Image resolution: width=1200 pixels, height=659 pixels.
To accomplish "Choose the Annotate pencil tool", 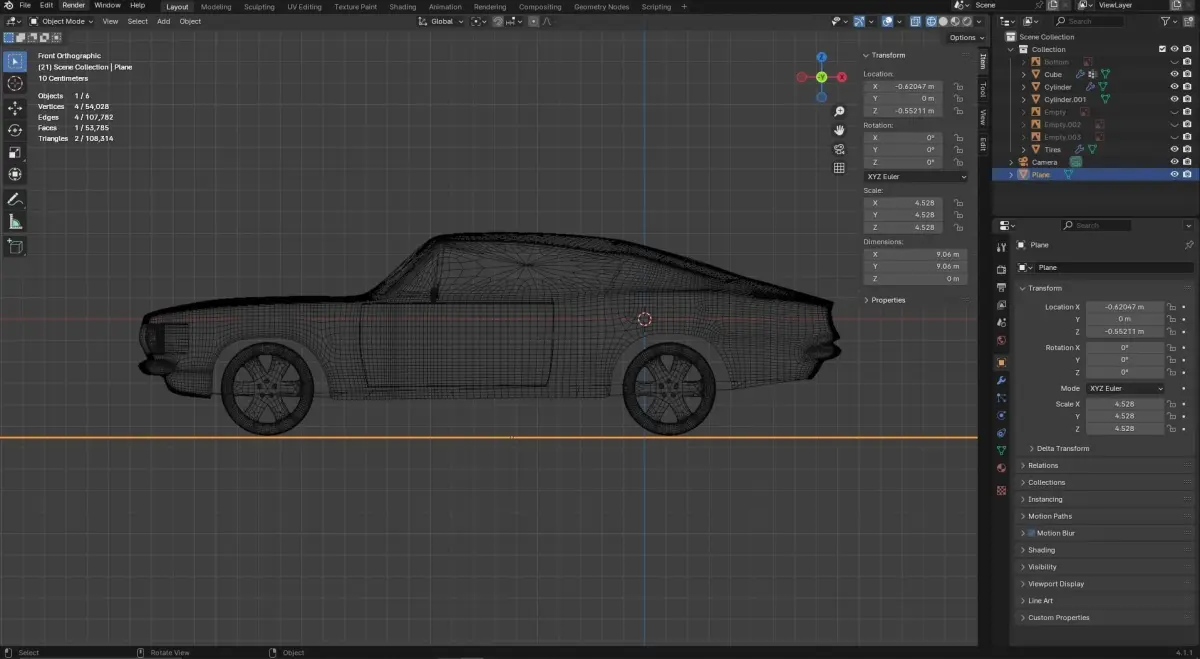I will (15, 200).
